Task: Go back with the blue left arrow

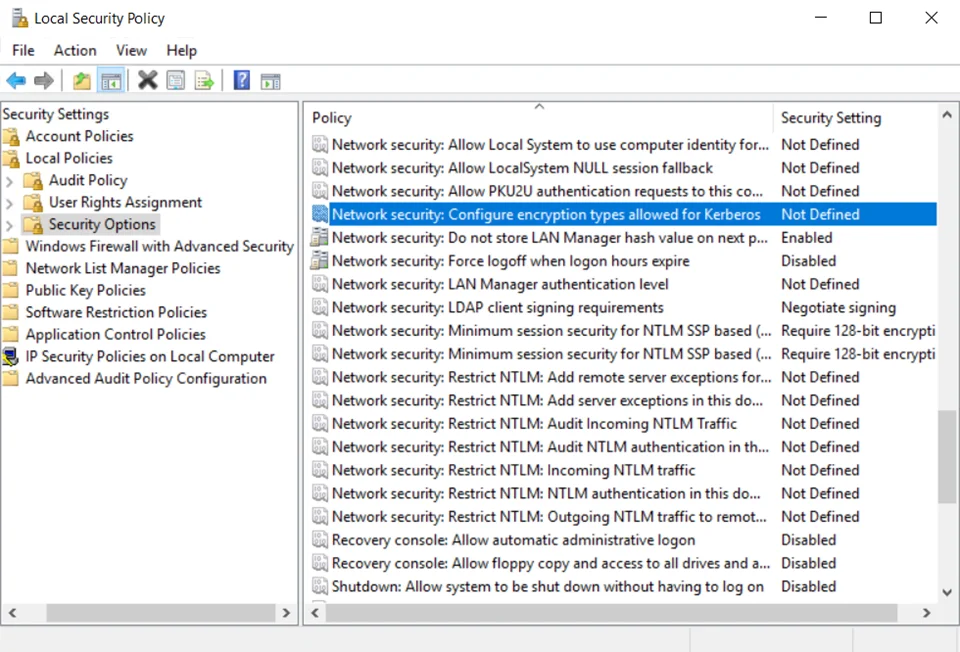Action: pyautogui.click(x=16, y=81)
